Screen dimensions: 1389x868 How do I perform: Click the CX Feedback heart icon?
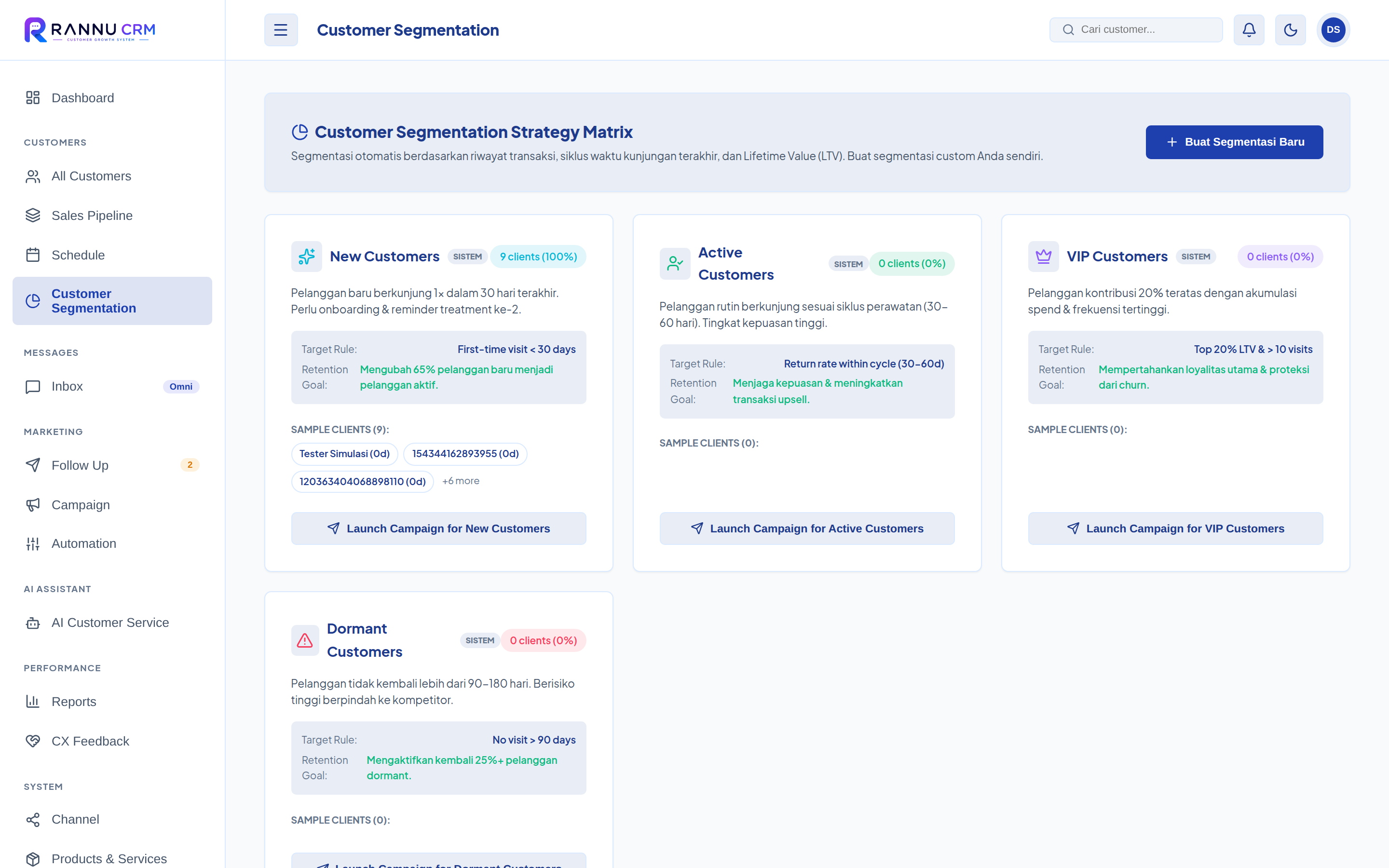click(x=33, y=741)
